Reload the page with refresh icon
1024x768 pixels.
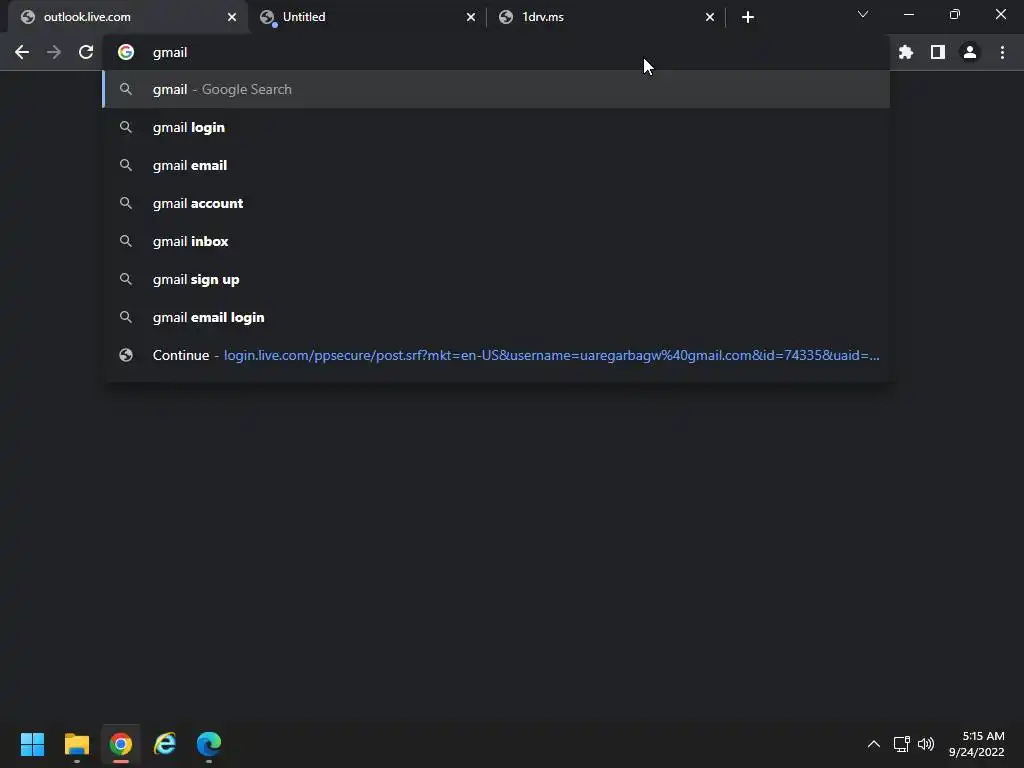86,52
